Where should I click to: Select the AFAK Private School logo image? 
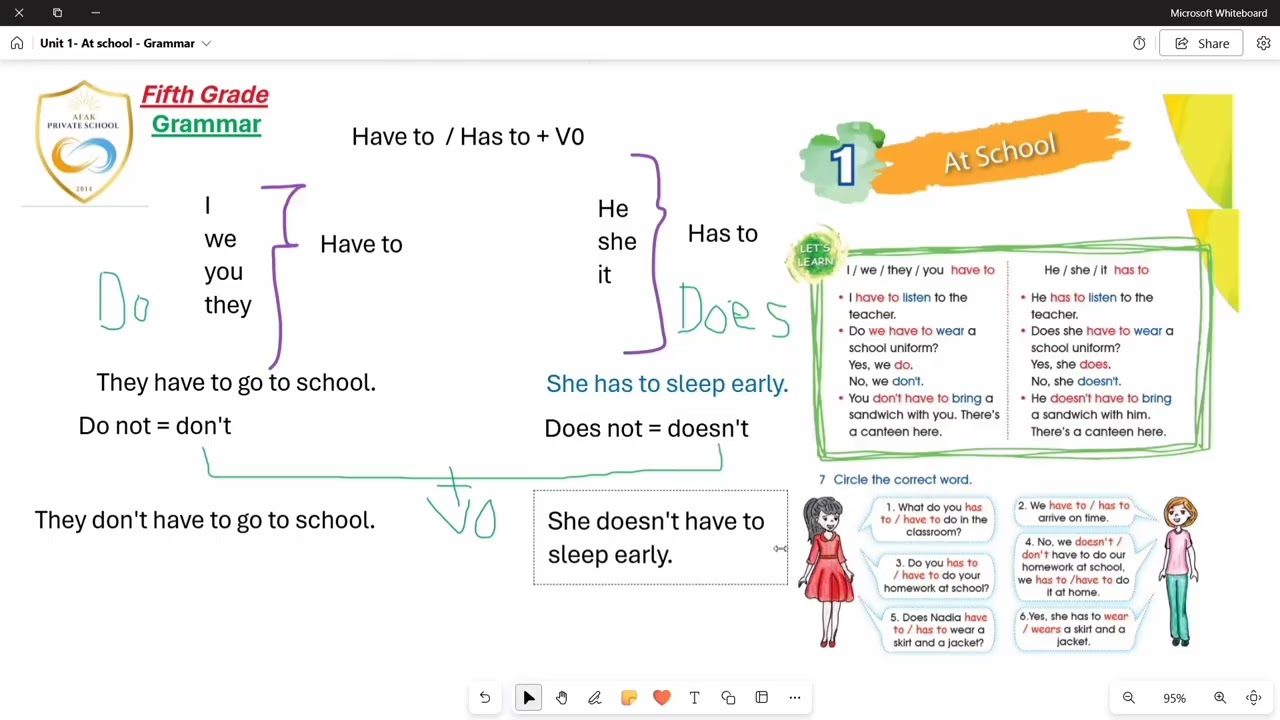pyautogui.click(x=84, y=141)
